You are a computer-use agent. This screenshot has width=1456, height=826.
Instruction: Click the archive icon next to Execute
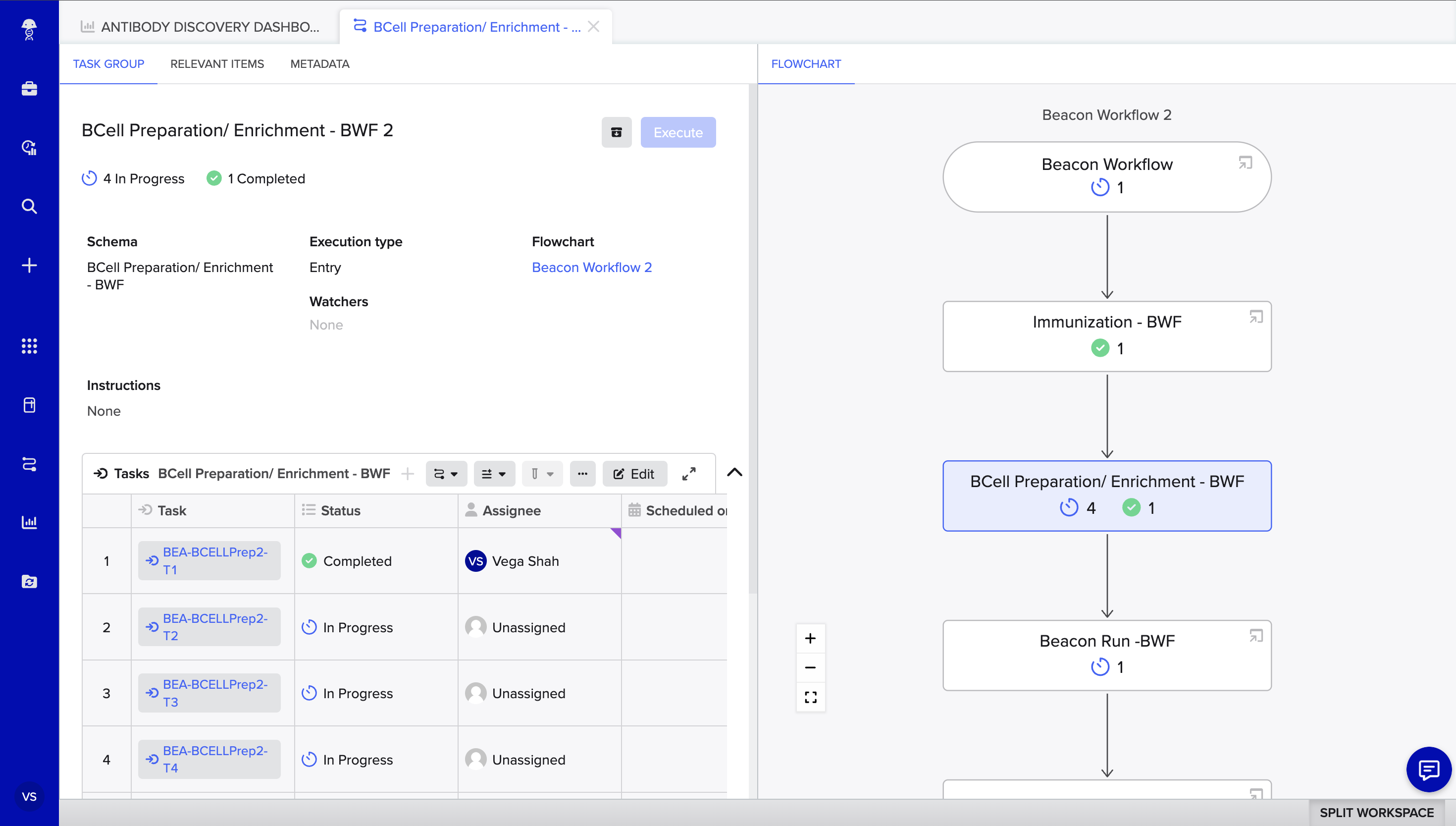(616, 132)
